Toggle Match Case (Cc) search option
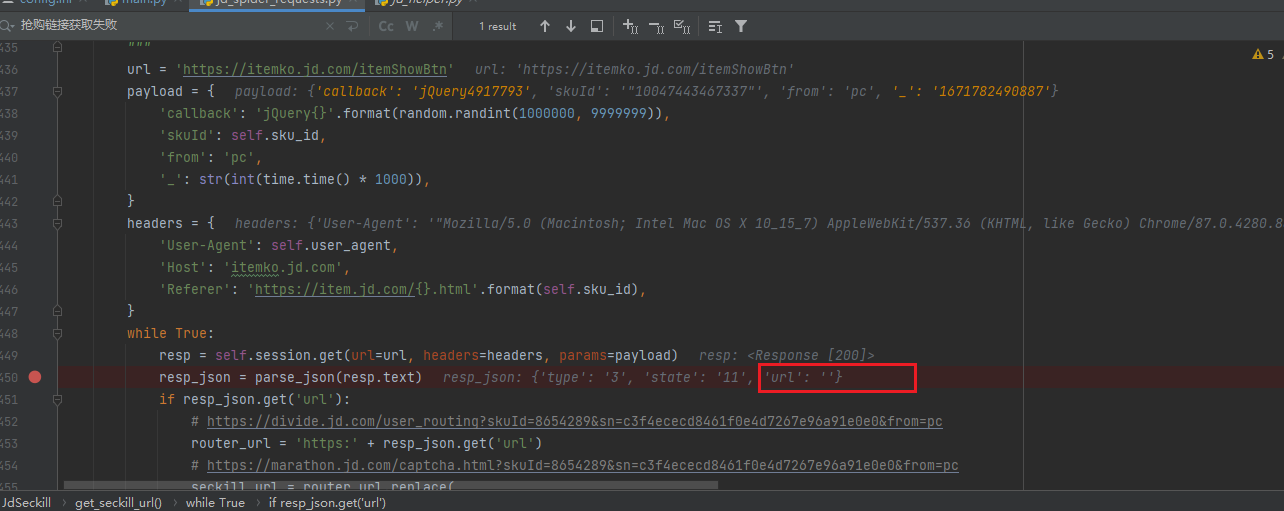 pyautogui.click(x=386, y=26)
